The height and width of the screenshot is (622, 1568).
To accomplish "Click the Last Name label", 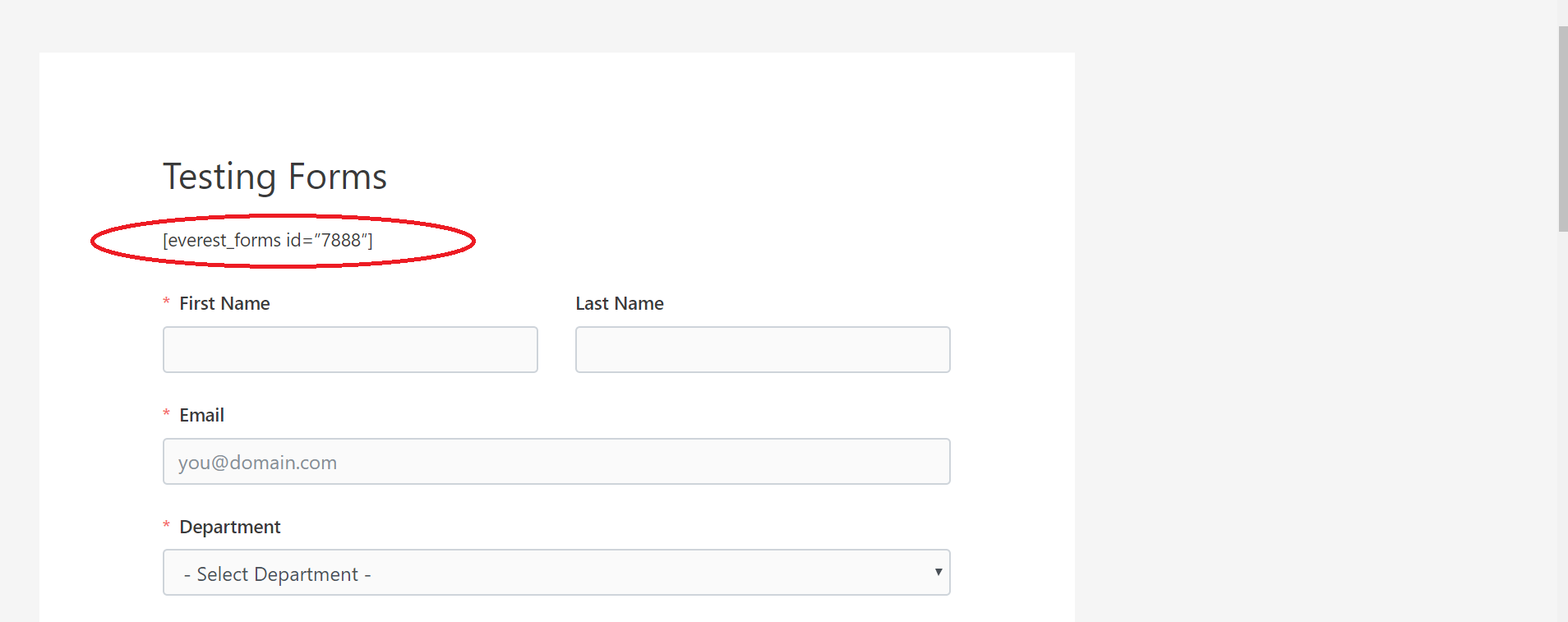I will (620, 303).
